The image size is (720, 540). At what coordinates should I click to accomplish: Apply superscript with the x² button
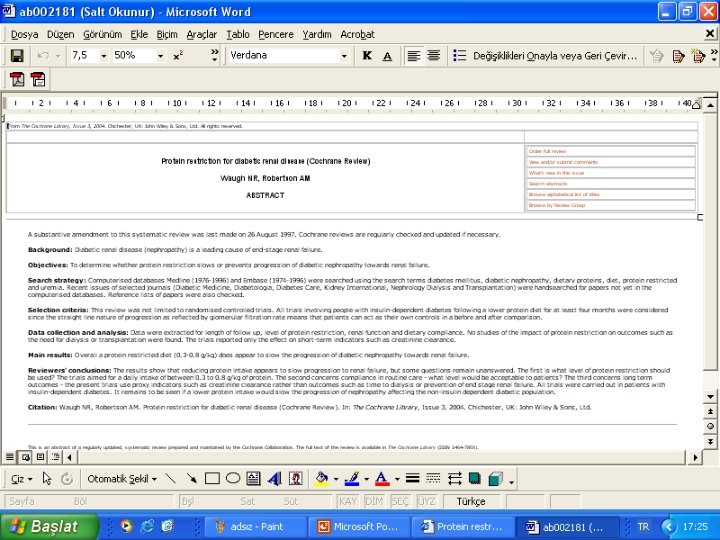178,56
